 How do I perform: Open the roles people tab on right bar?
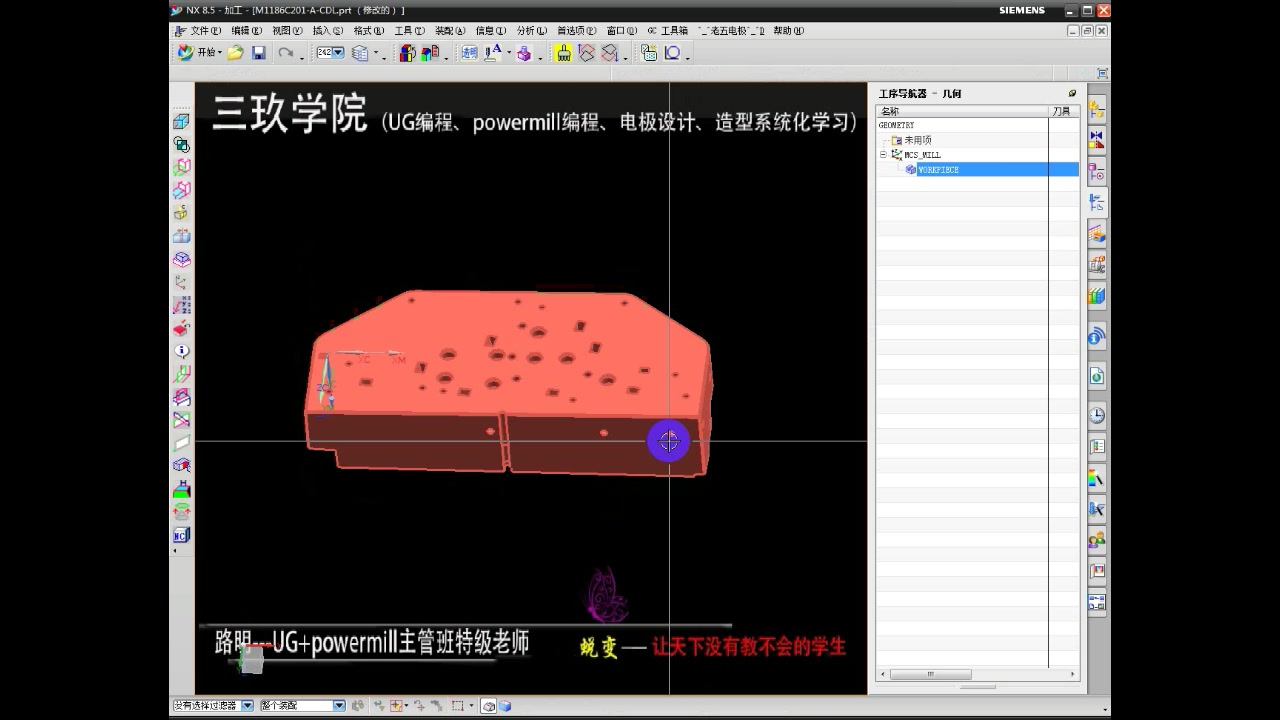(x=1097, y=540)
